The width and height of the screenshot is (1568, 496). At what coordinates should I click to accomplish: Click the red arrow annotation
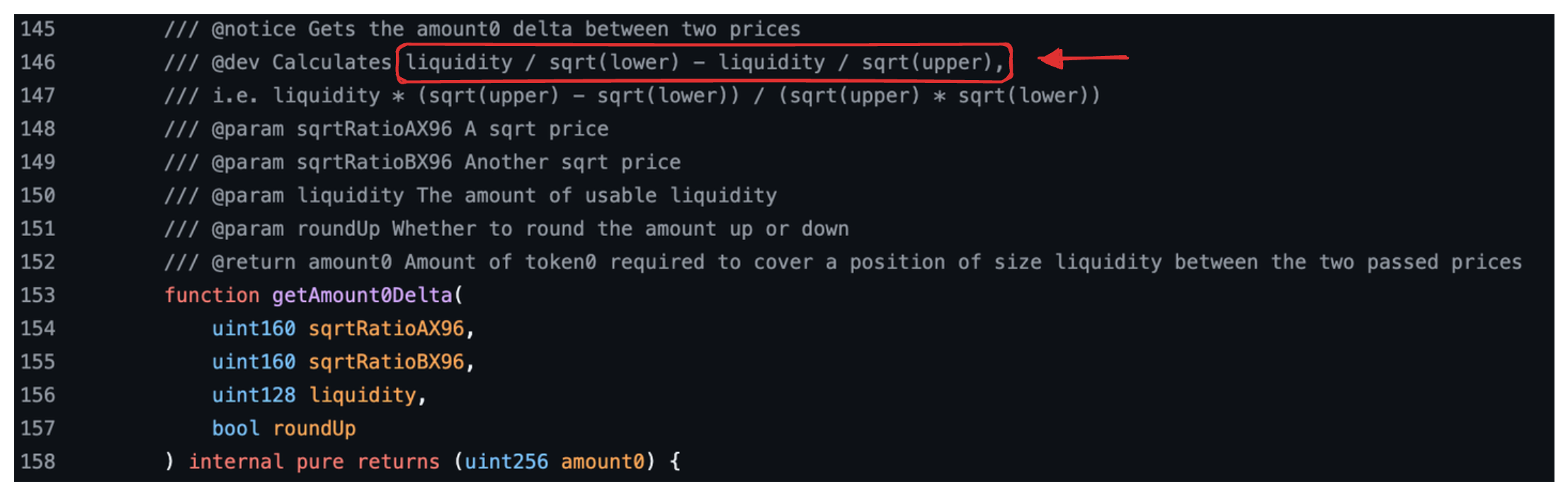coord(1082,58)
